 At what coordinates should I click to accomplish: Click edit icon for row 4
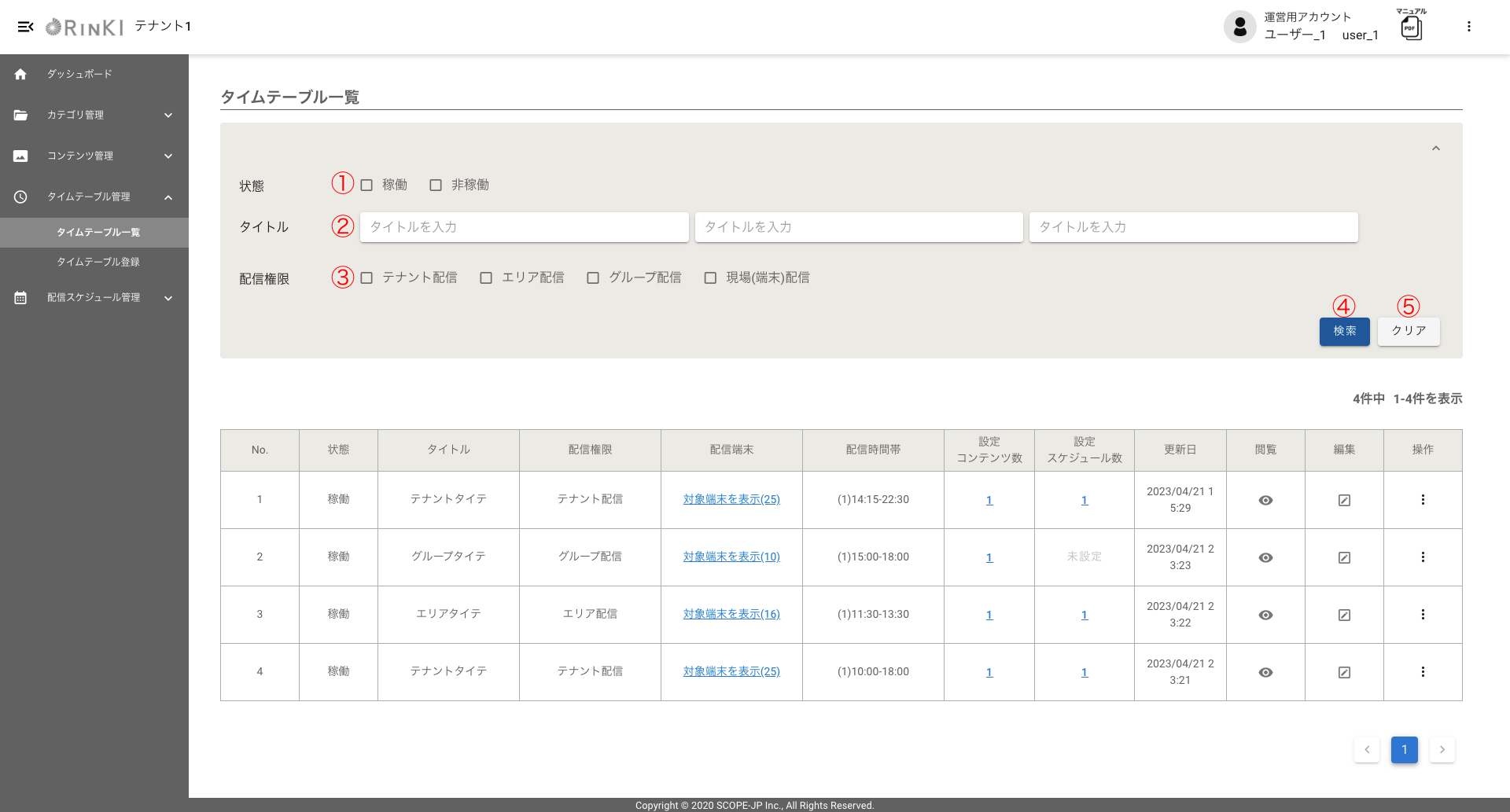[1344, 672]
